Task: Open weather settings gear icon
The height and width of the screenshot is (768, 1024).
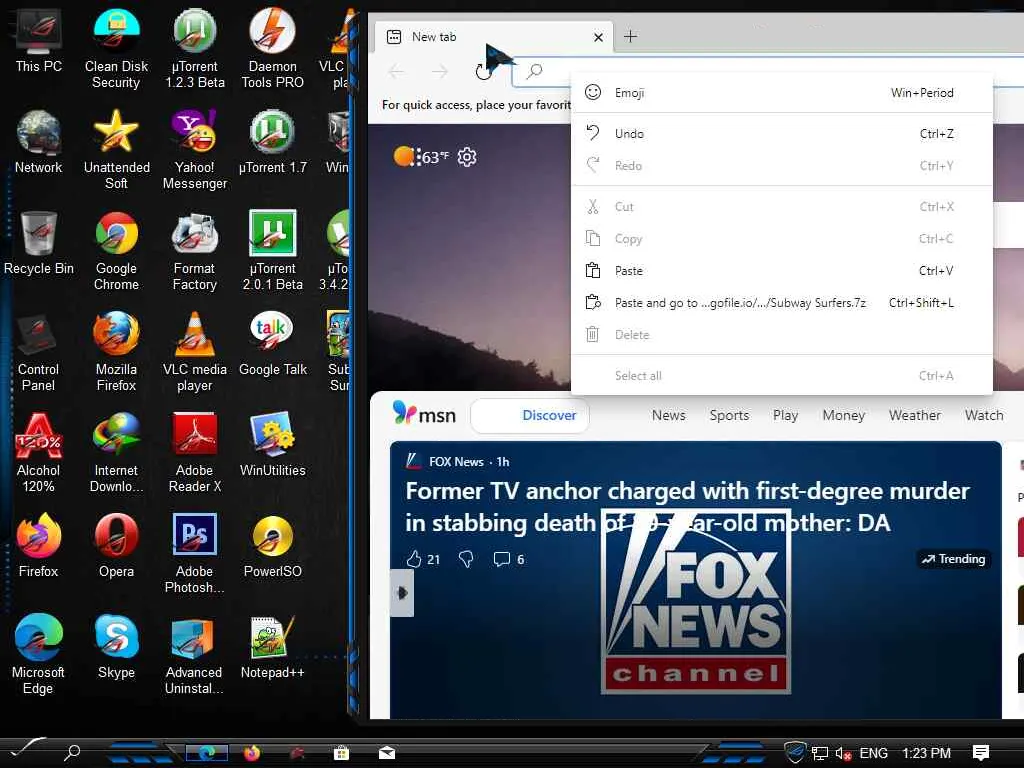Action: (467, 157)
